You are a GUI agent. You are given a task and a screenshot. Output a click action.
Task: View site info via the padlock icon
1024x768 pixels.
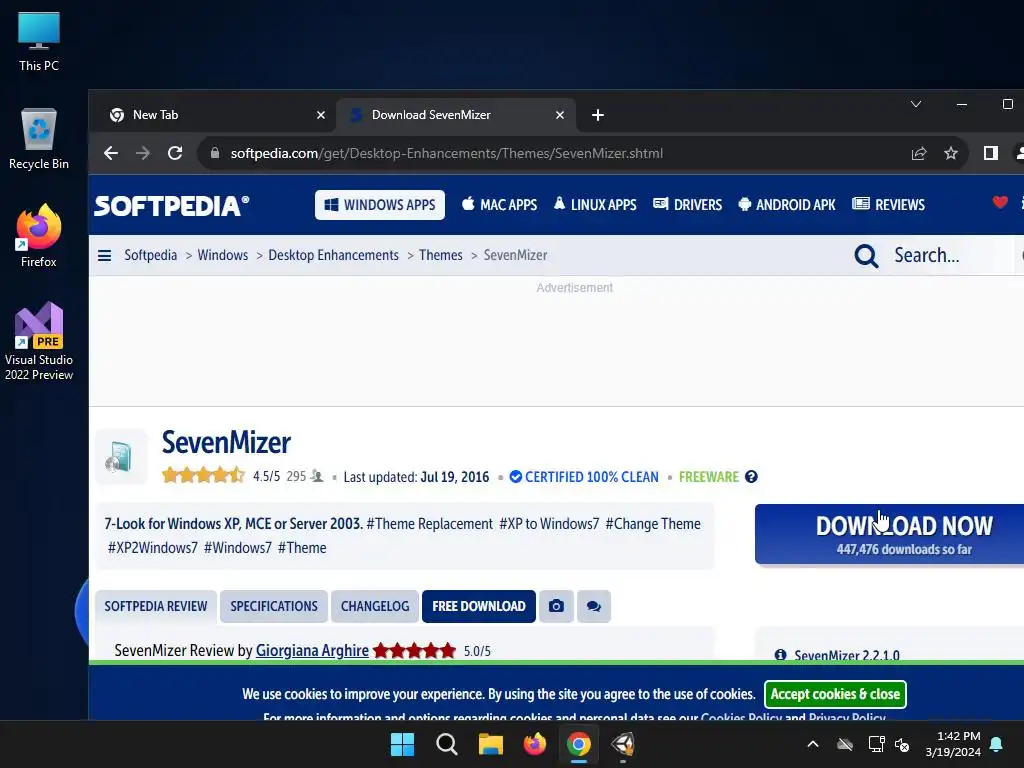click(214, 153)
